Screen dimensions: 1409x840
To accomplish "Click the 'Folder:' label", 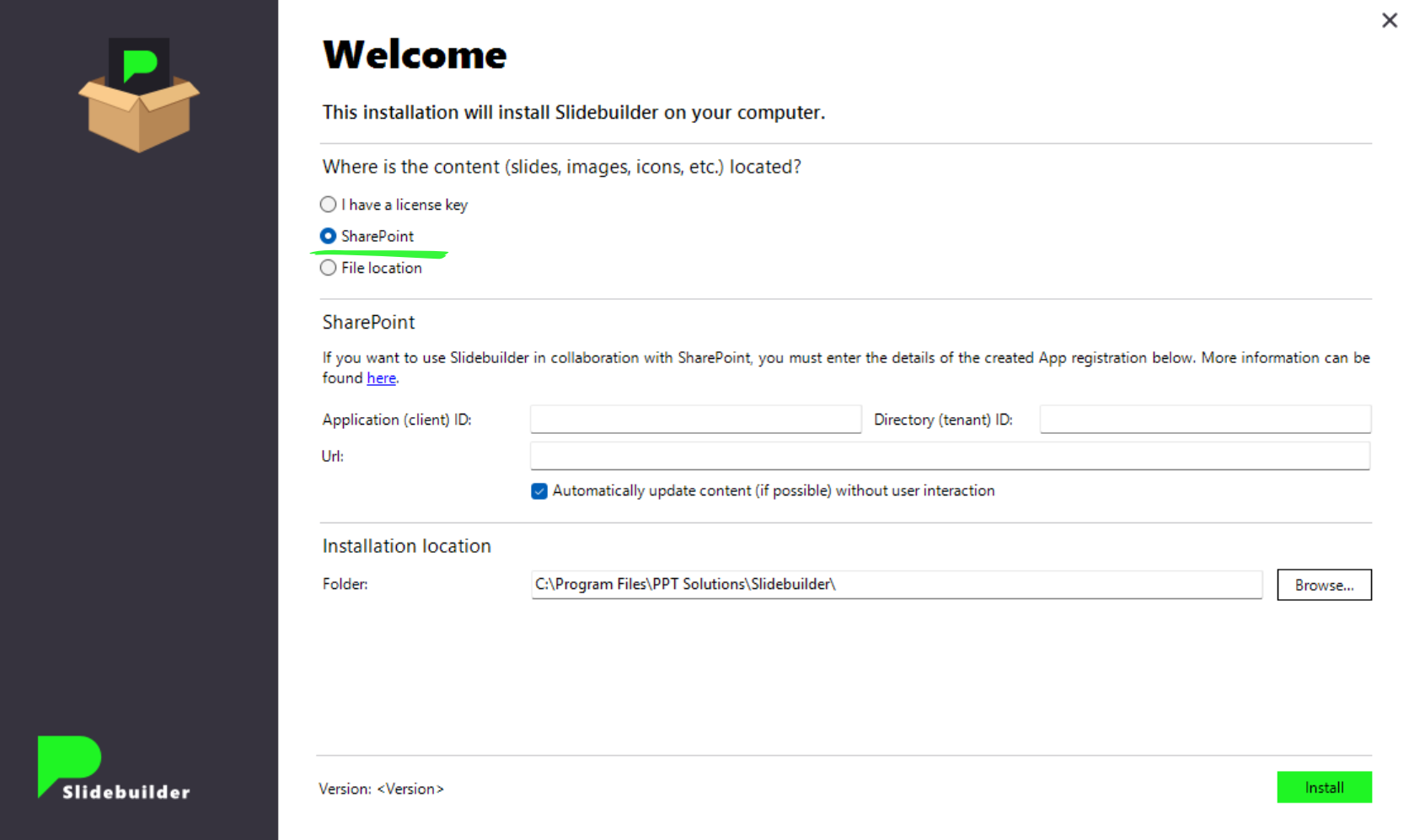I will point(345,584).
